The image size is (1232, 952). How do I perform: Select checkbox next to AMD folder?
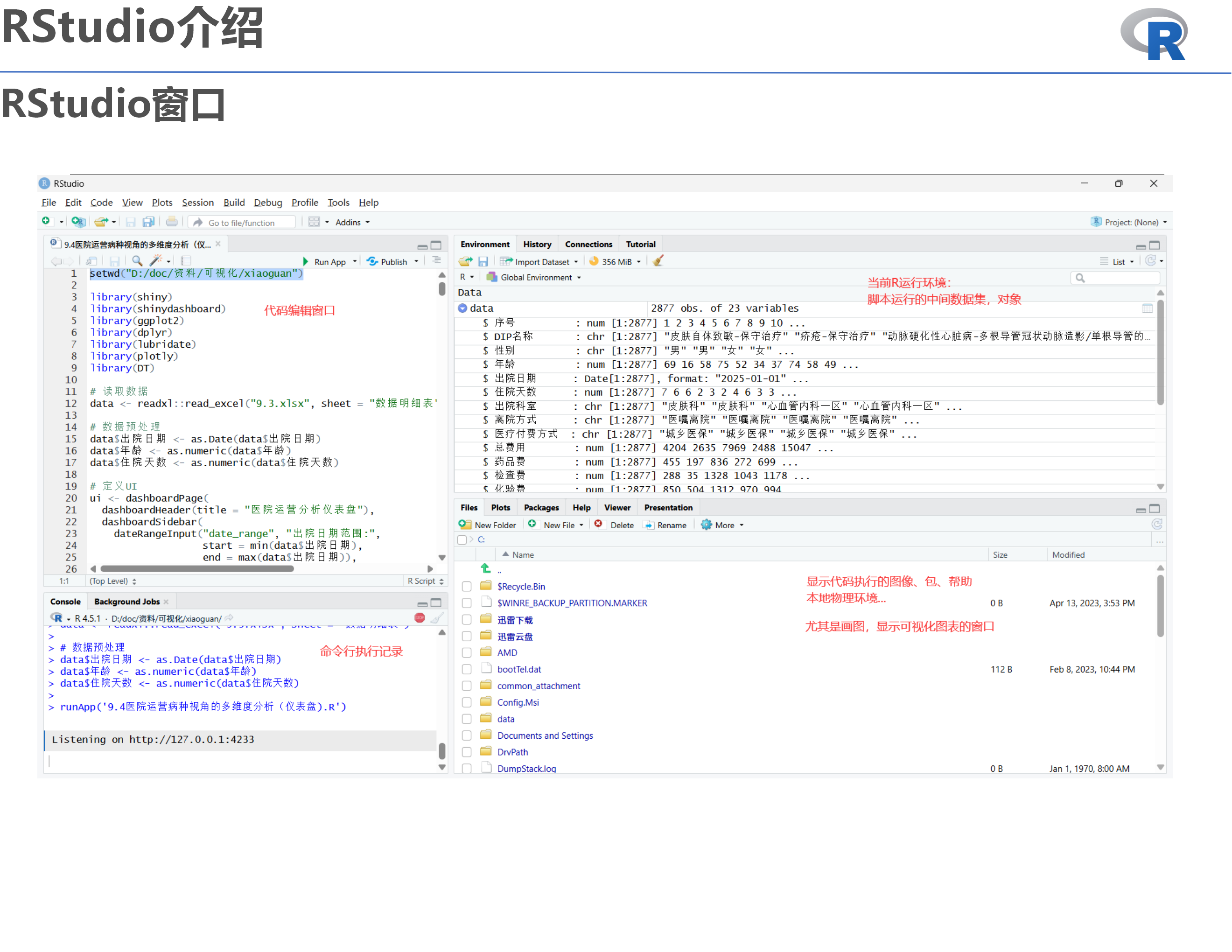(467, 652)
